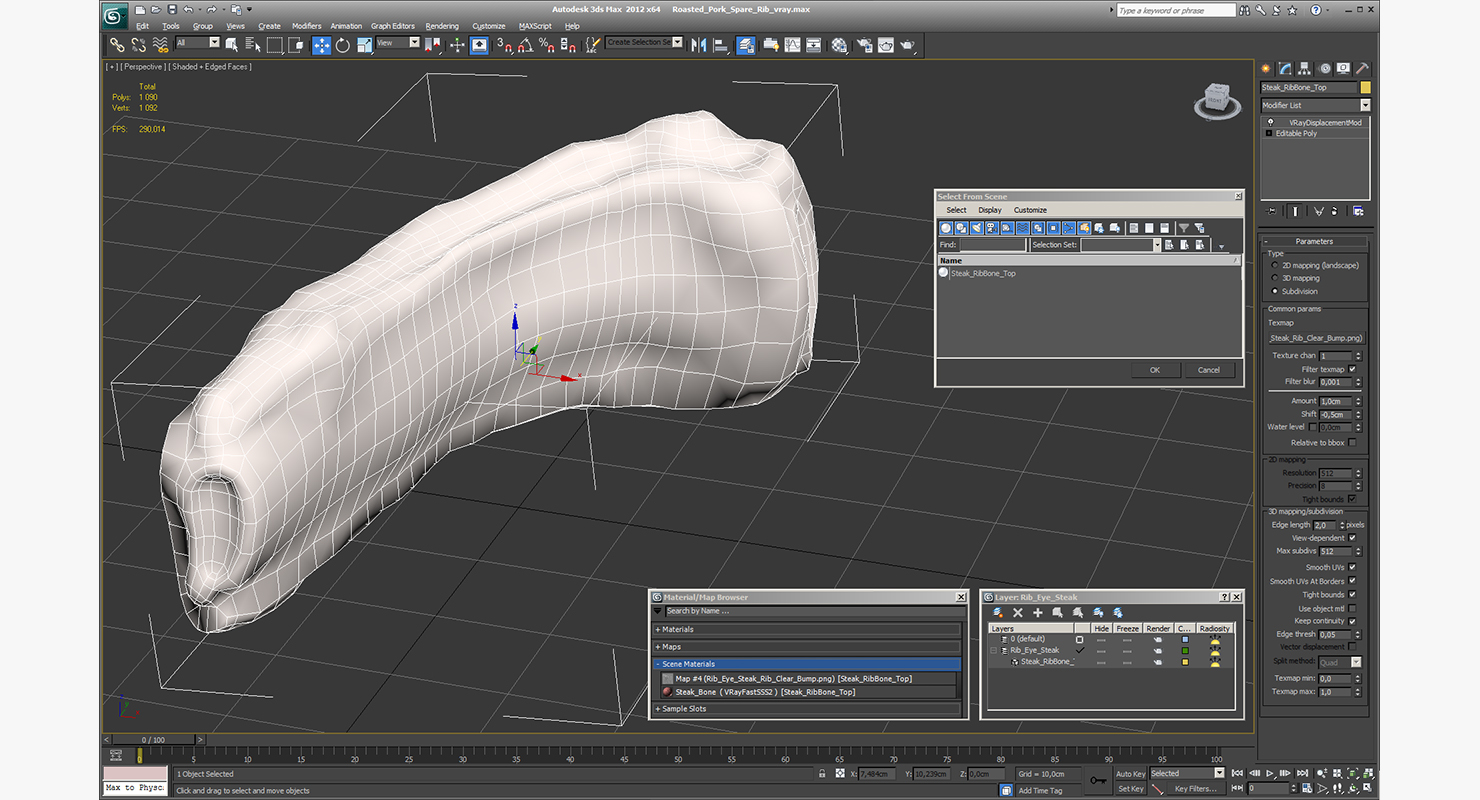Screen dimensions: 1480x800
Task: Click Add Selected Objects plus icon in Layer dialog
Action: click(x=1038, y=612)
